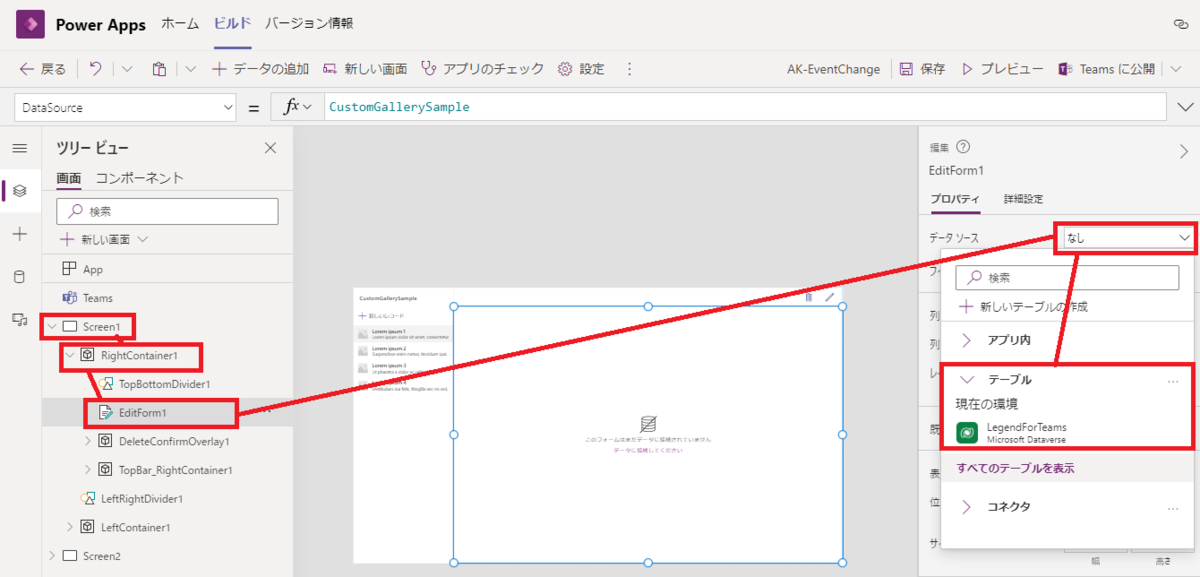Click the tree view search field
Screen dimensions: 1200x577
167,211
